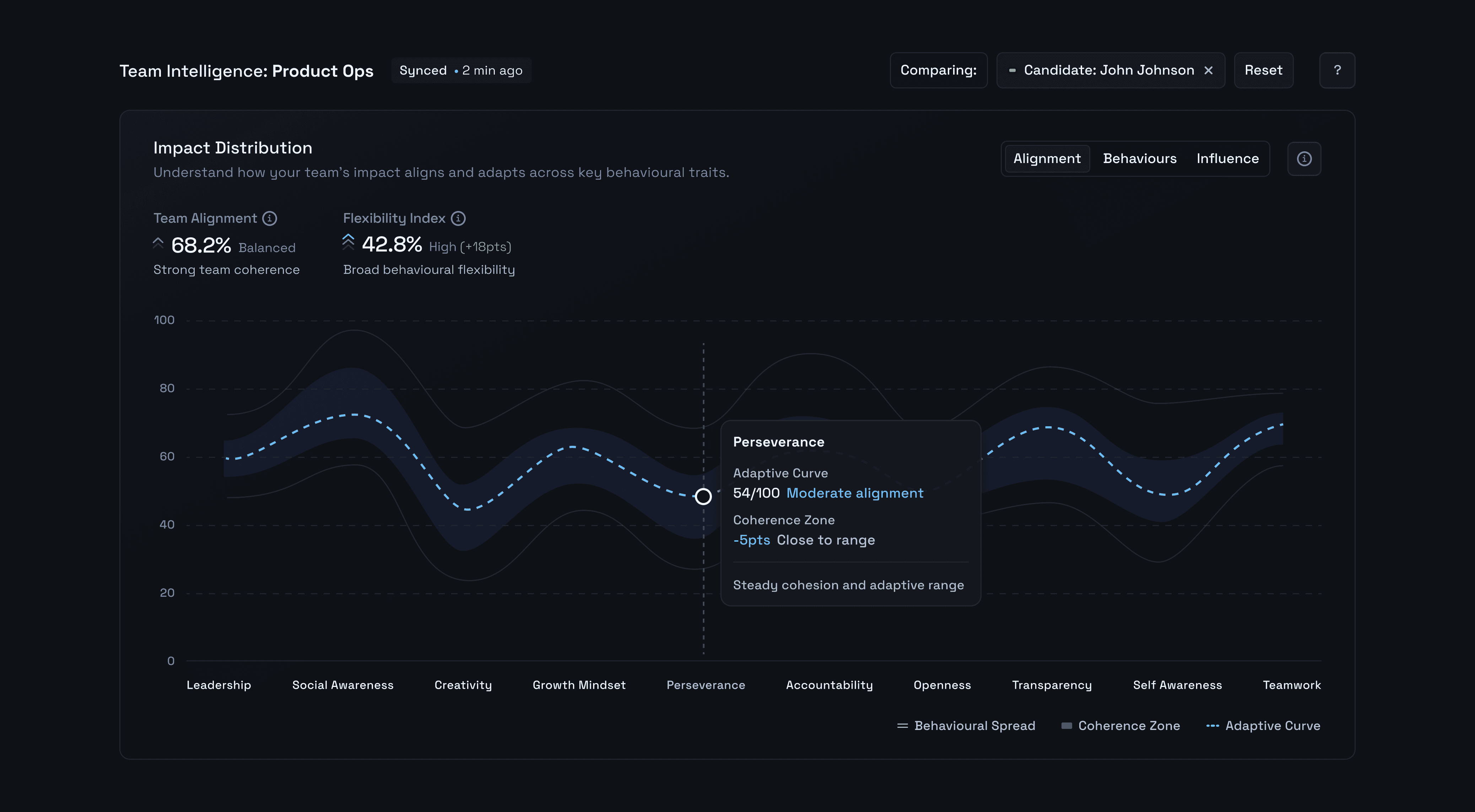Open the Comparing selector
The image size is (1475, 812).
point(938,70)
